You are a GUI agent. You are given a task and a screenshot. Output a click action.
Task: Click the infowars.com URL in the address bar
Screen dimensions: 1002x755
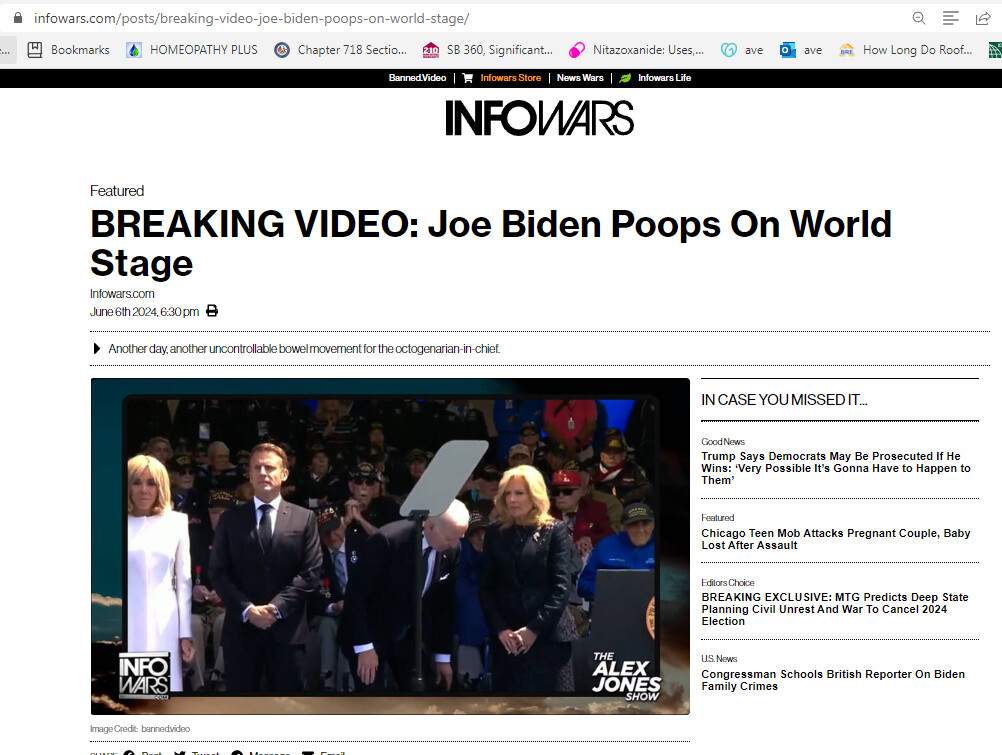[x=251, y=18]
